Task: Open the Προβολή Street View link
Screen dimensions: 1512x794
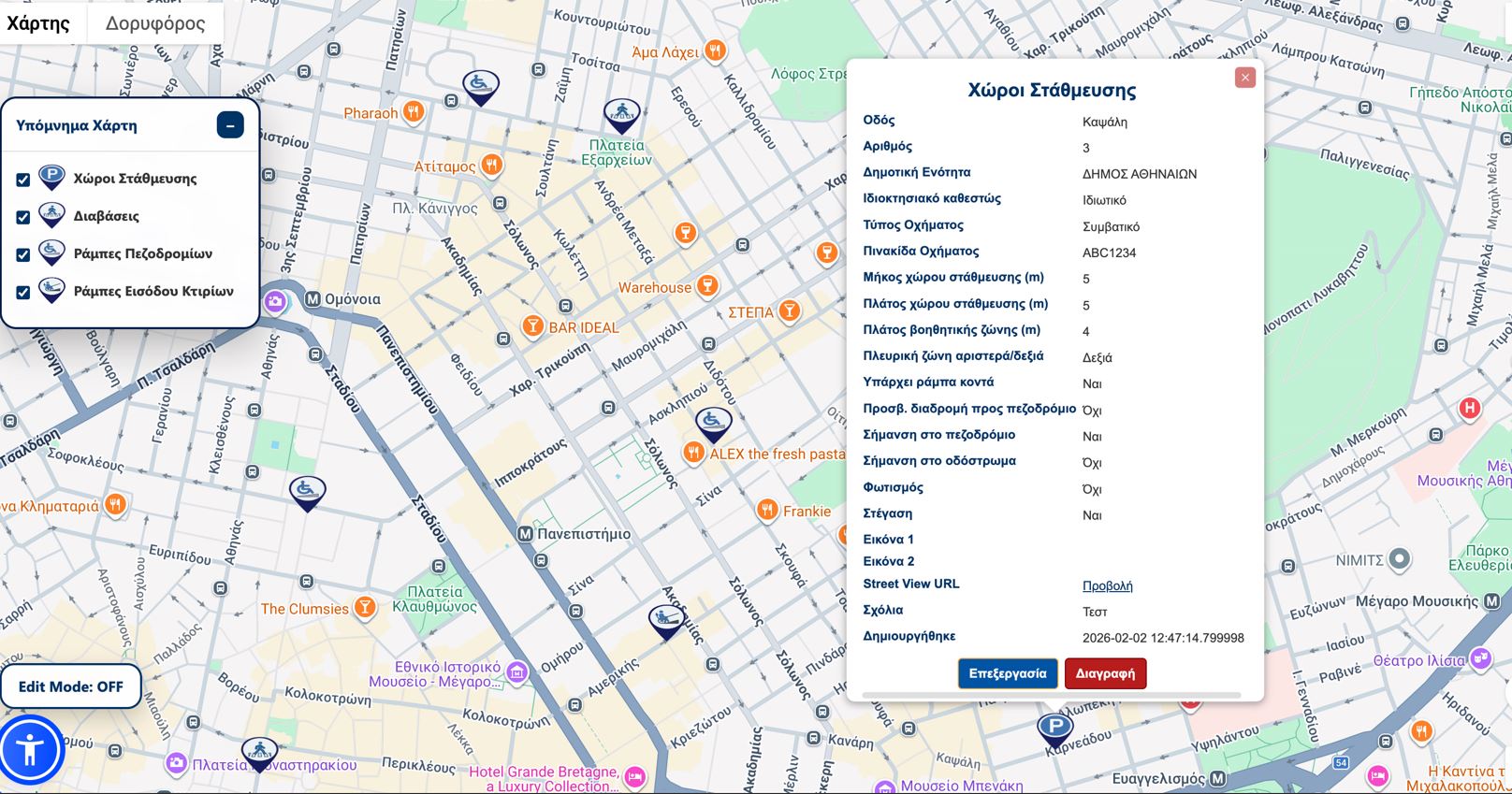Action: click(x=1107, y=585)
